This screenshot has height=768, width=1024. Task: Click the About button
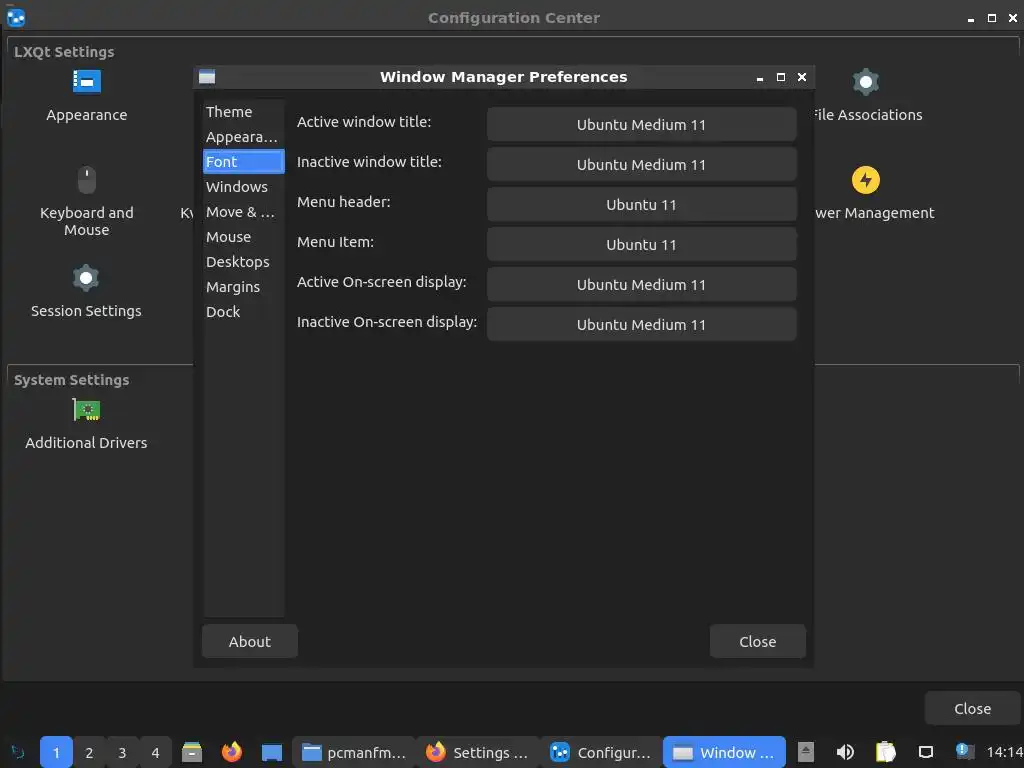point(249,641)
